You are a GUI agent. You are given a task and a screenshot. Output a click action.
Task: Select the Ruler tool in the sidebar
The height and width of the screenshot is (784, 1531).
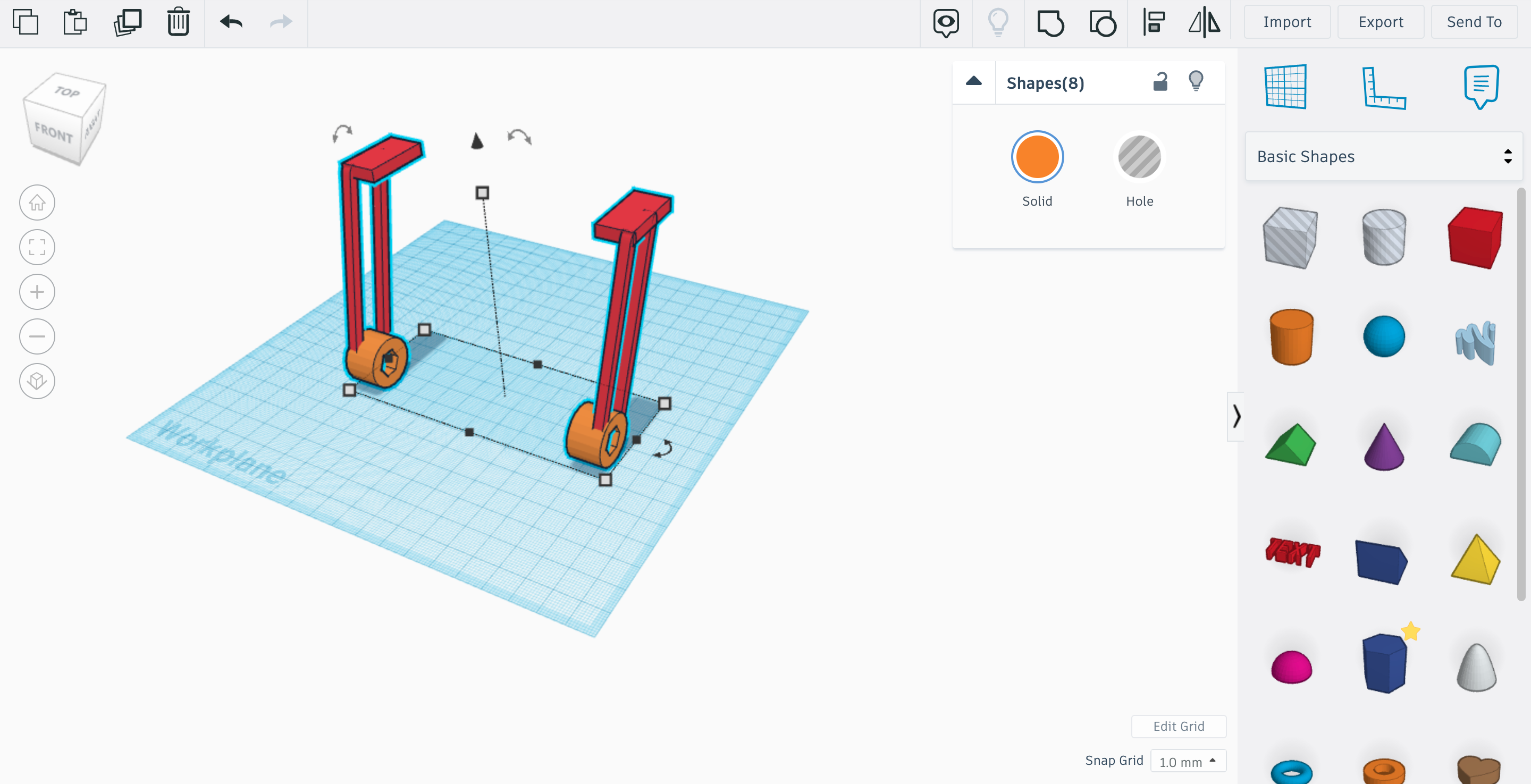[1383, 88]
